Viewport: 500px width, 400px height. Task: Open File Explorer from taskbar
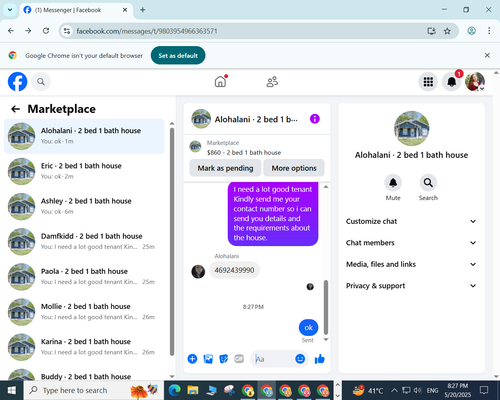tap(193, 390)
